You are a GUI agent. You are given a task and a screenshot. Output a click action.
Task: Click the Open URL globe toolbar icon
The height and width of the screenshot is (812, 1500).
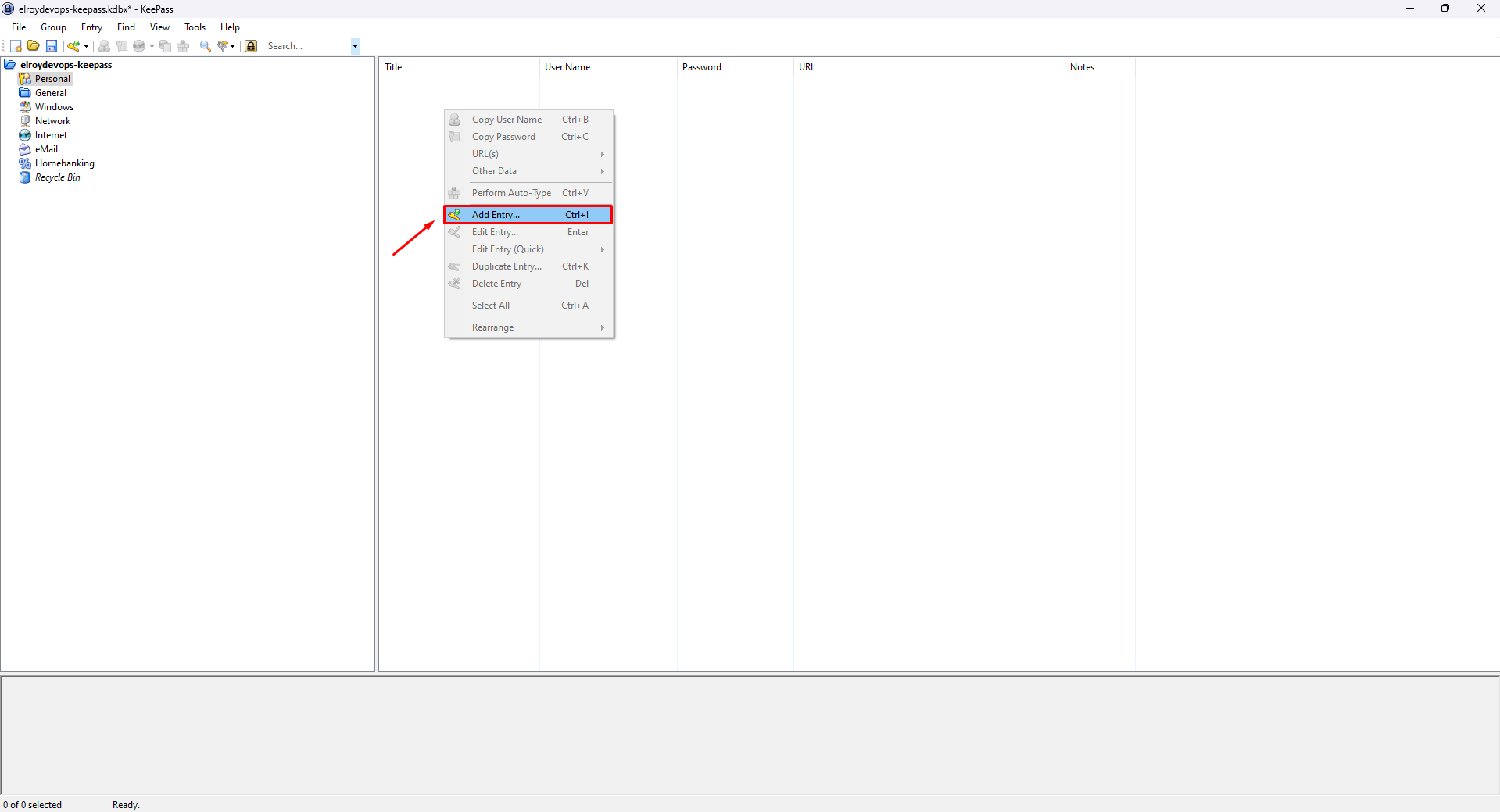pos(139,46)
